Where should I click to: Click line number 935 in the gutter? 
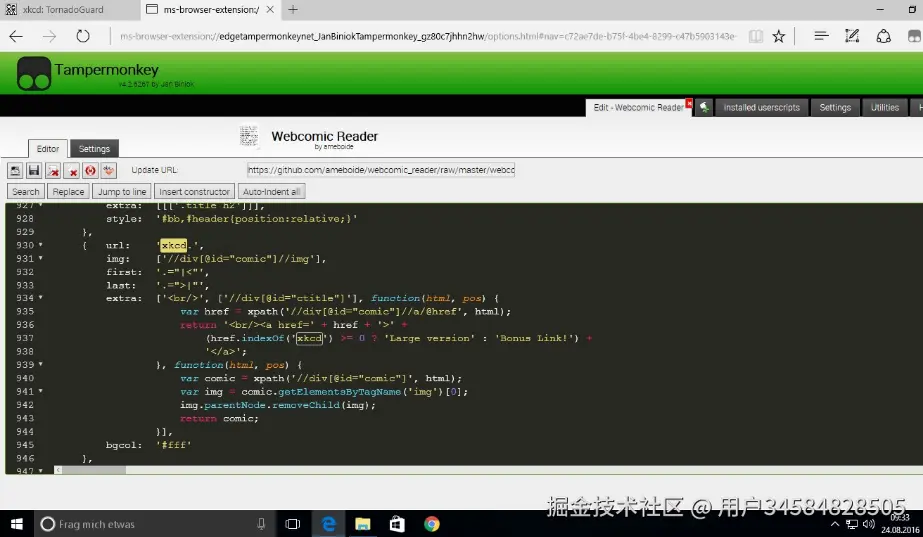tap(25, 311)
